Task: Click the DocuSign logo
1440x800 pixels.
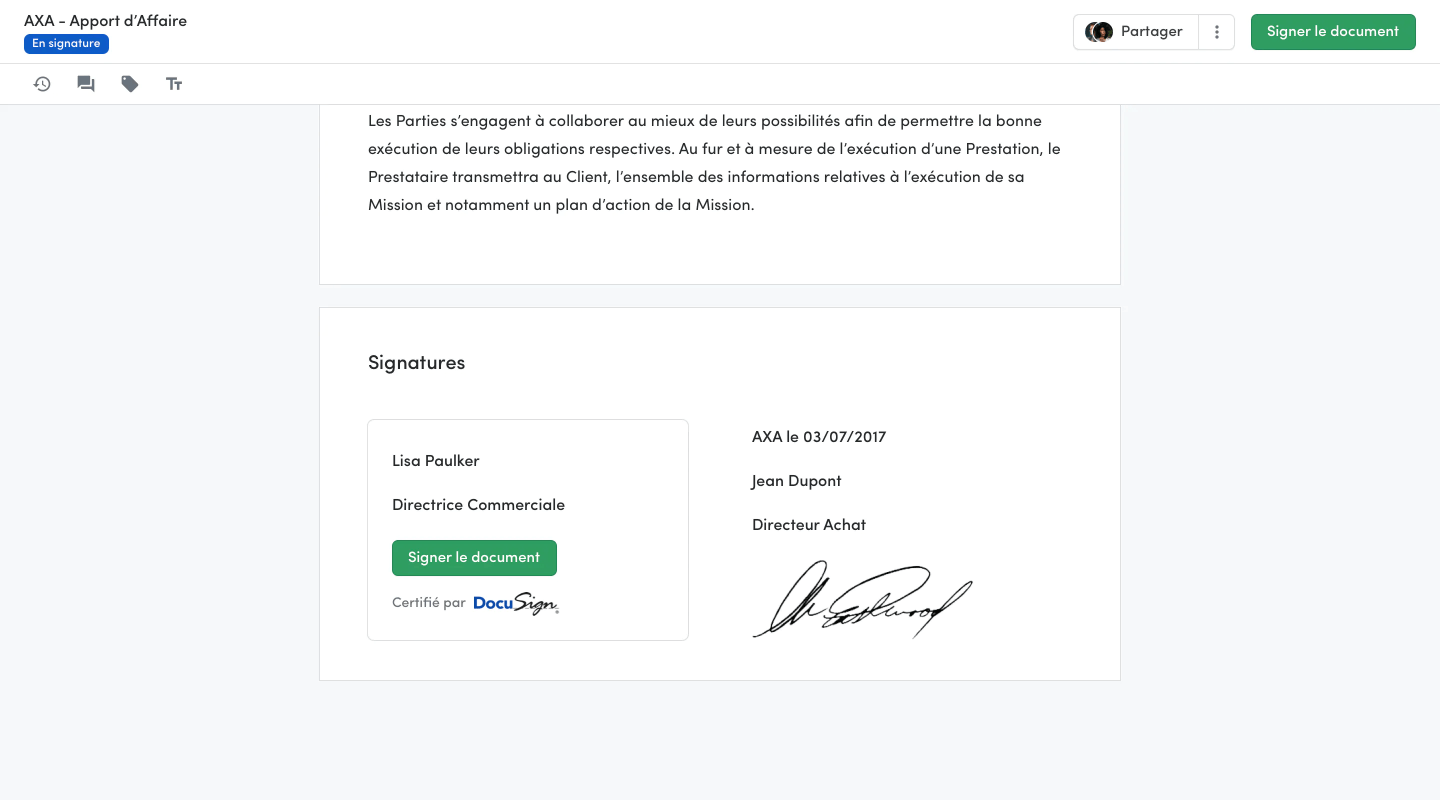Action: tap(515, 603)
